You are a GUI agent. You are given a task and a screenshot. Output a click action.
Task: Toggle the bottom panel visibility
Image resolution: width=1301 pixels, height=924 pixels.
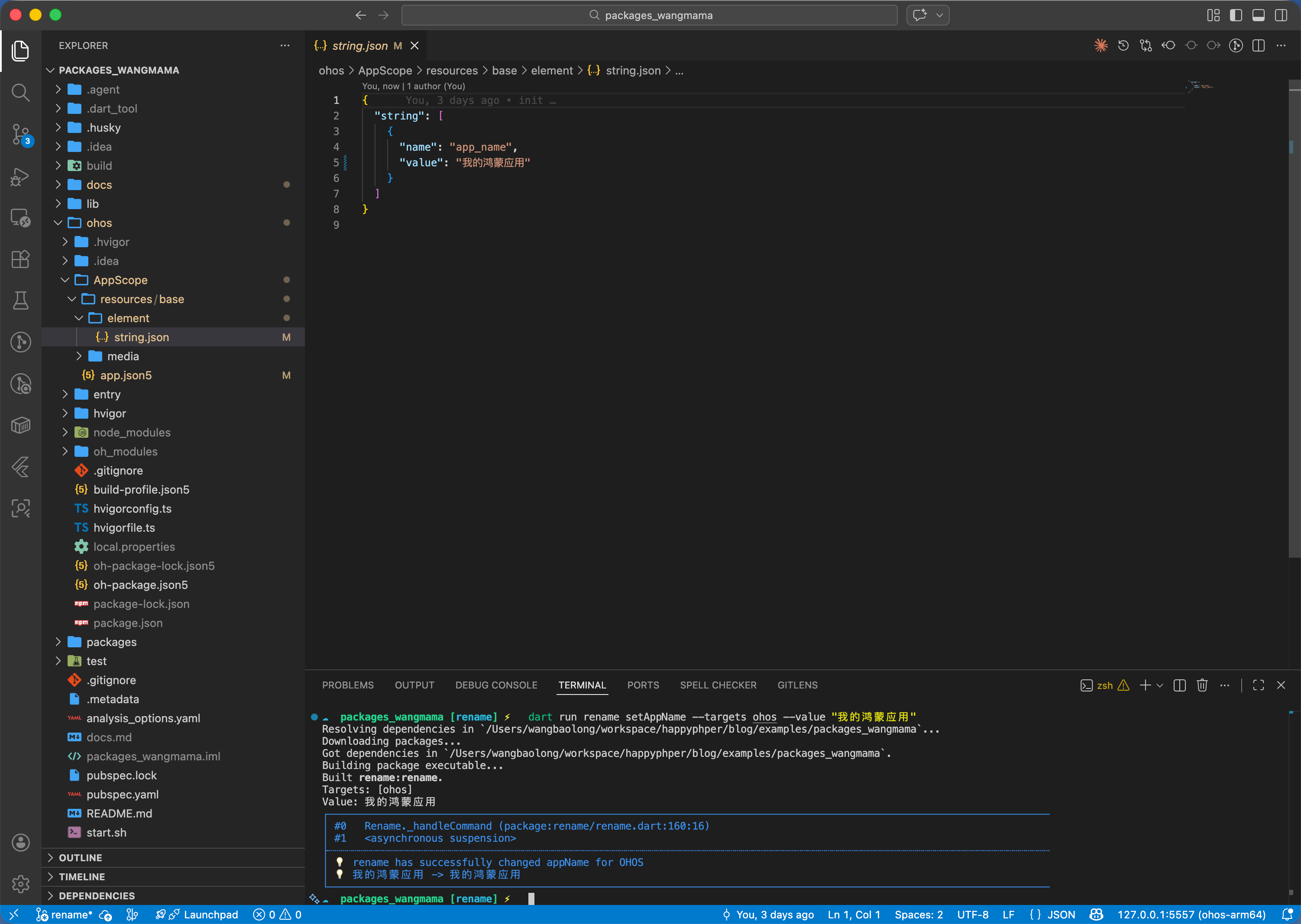(1258, 15)
